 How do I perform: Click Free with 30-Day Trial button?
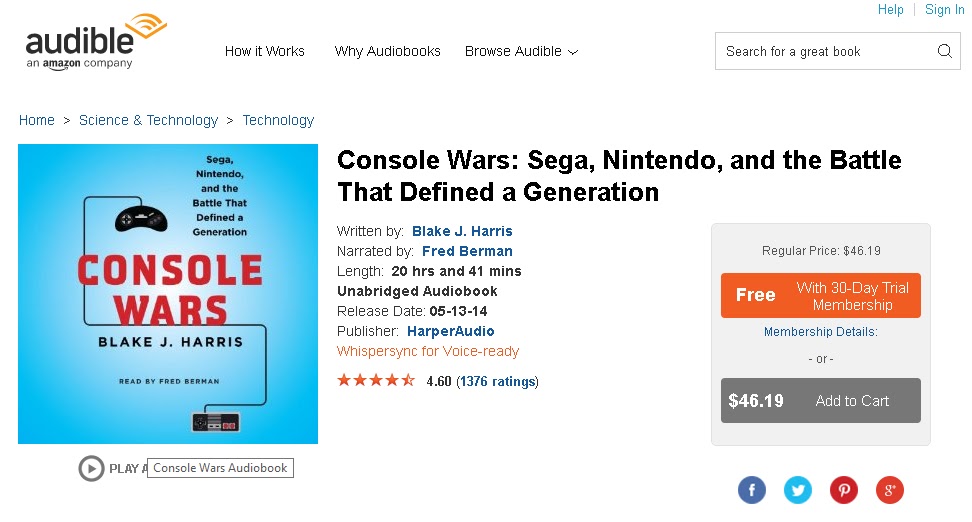point(820,296)
